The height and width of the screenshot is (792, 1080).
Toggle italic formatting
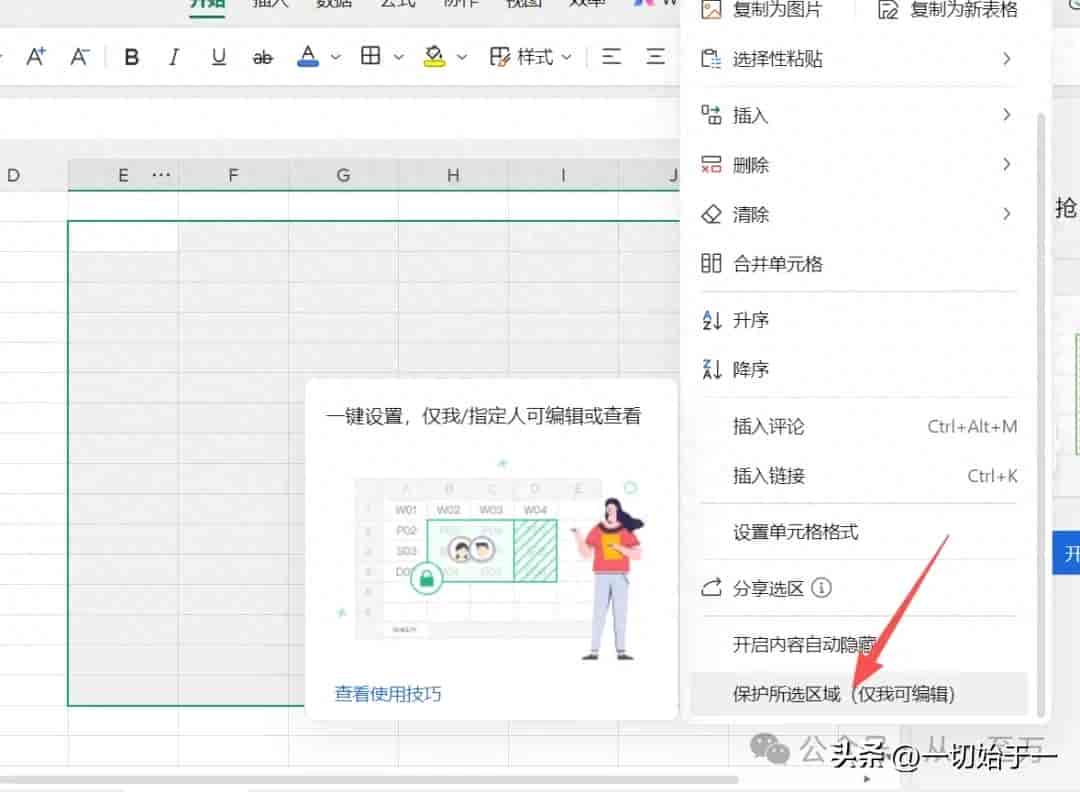click(174, 57)
